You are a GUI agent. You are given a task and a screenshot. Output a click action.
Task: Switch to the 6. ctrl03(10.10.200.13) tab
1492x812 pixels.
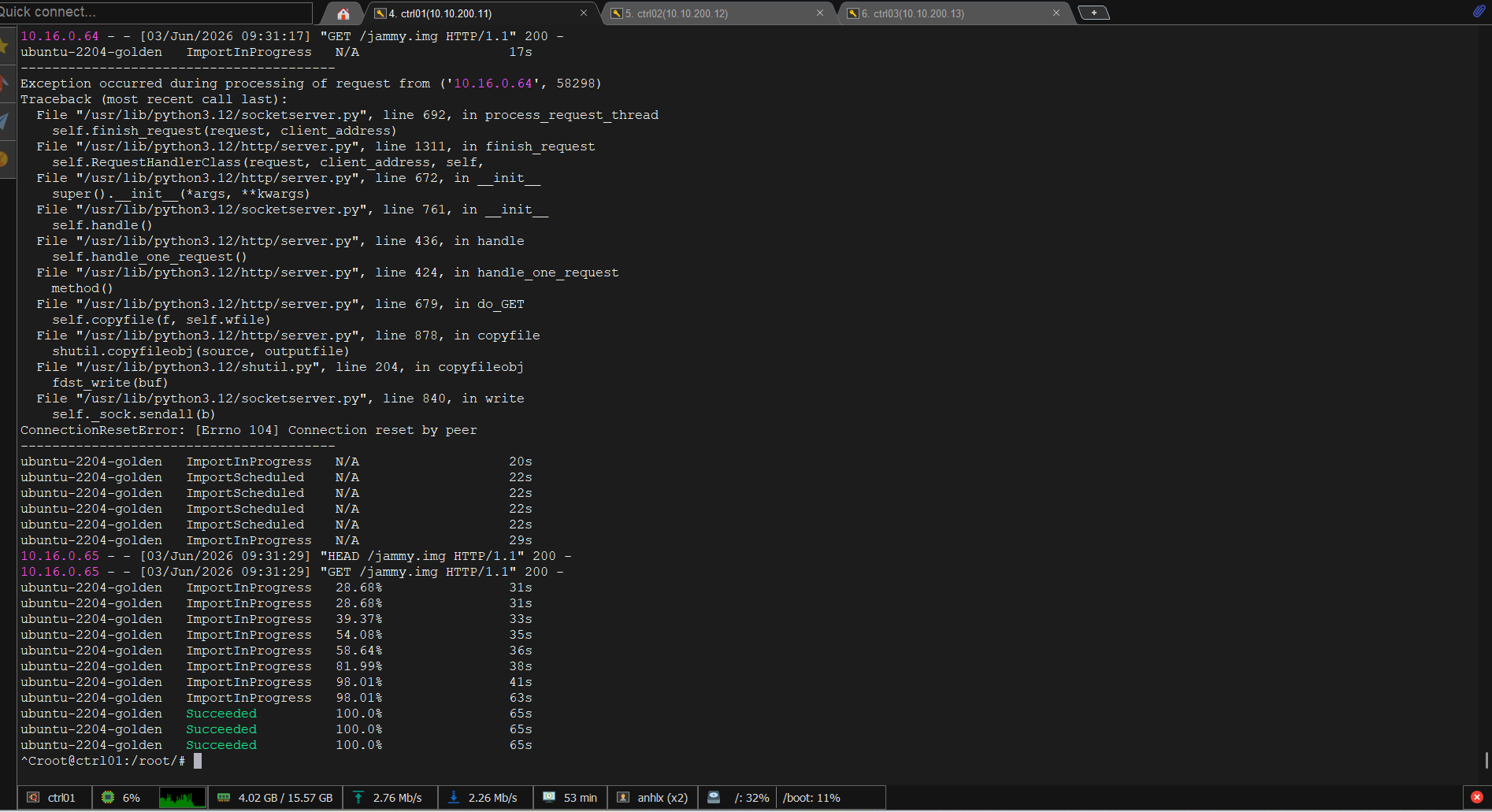click(x=954, y=13)
